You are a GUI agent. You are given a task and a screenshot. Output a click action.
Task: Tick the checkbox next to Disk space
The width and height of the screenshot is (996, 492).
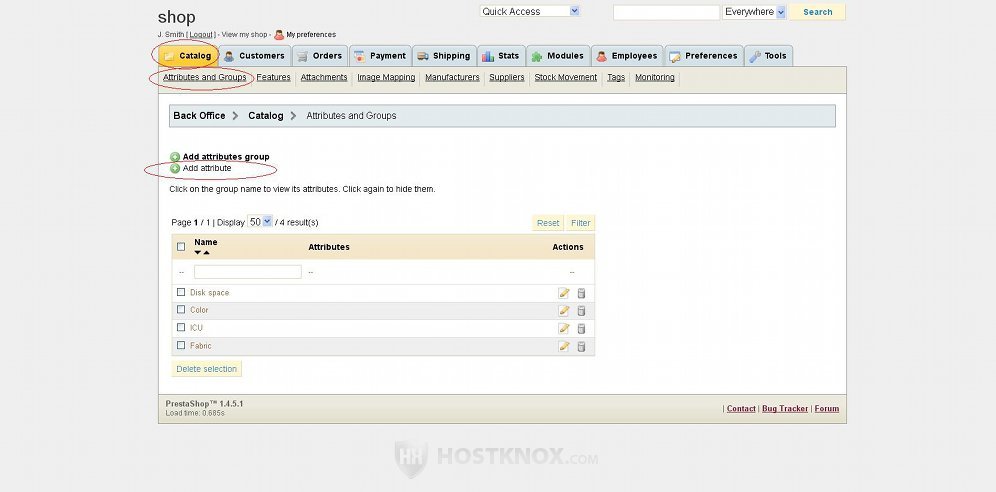click(181, 293)
